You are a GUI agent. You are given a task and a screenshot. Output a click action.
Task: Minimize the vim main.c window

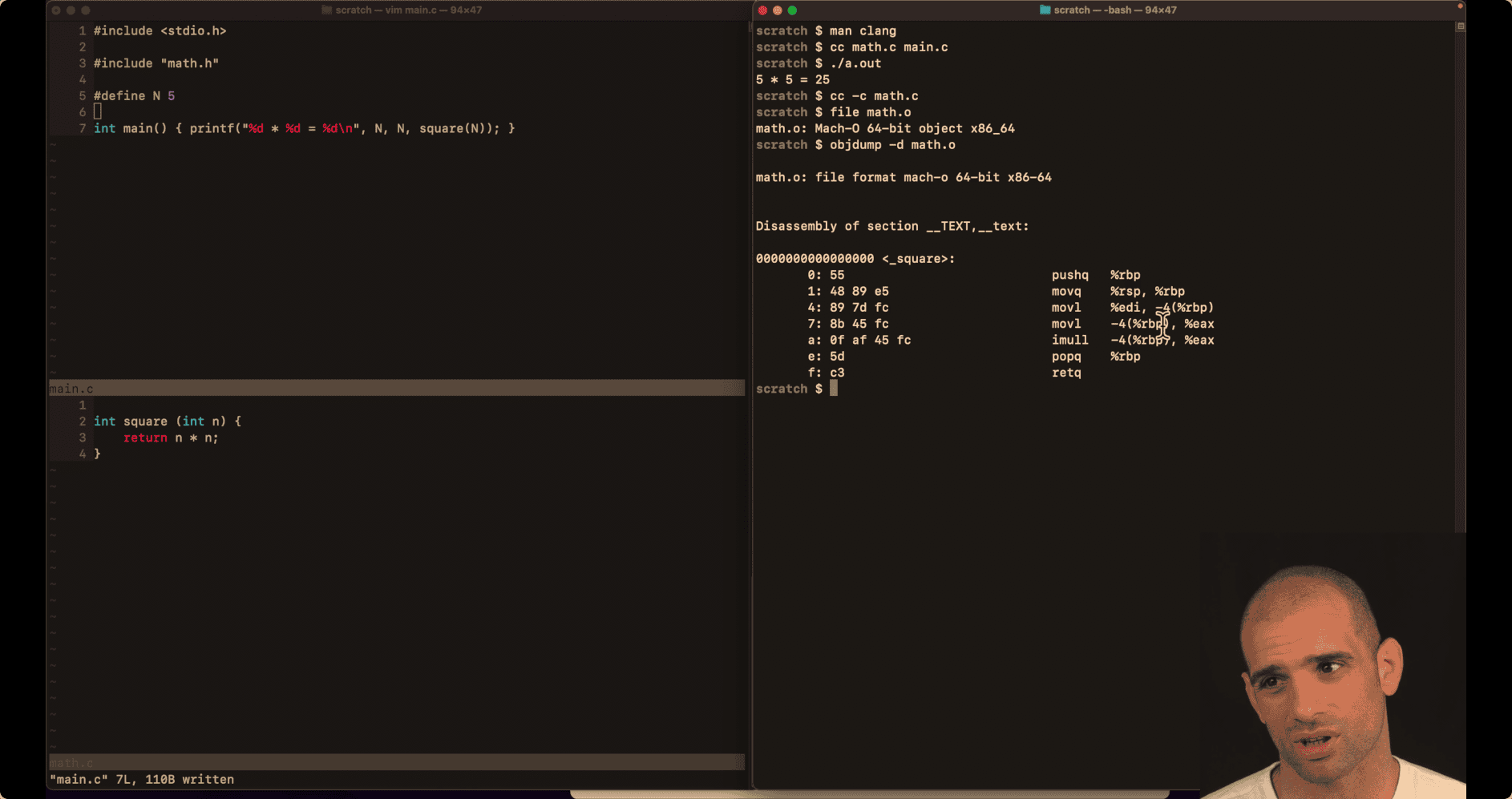(71, 10)
